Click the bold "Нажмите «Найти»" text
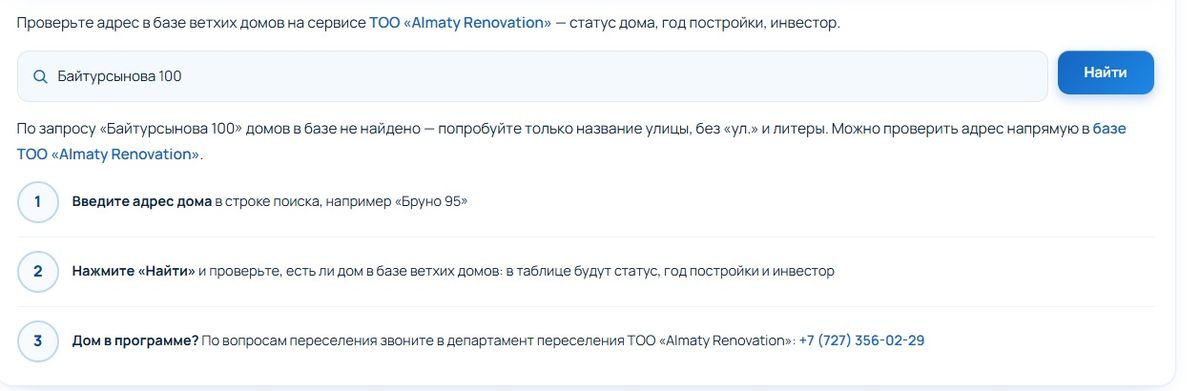 pyautogui.click(x=133, y=271)
